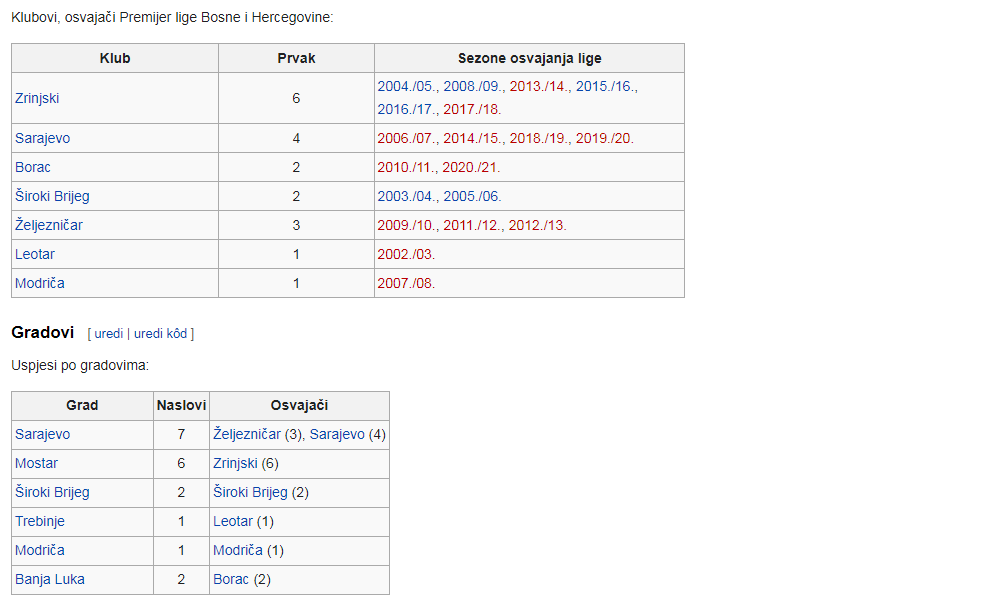The width and height of the screenshot is (996, 606).
Task: Open the 2006./07. season red link
Action: pyautogui.click(x=407, y=138)
